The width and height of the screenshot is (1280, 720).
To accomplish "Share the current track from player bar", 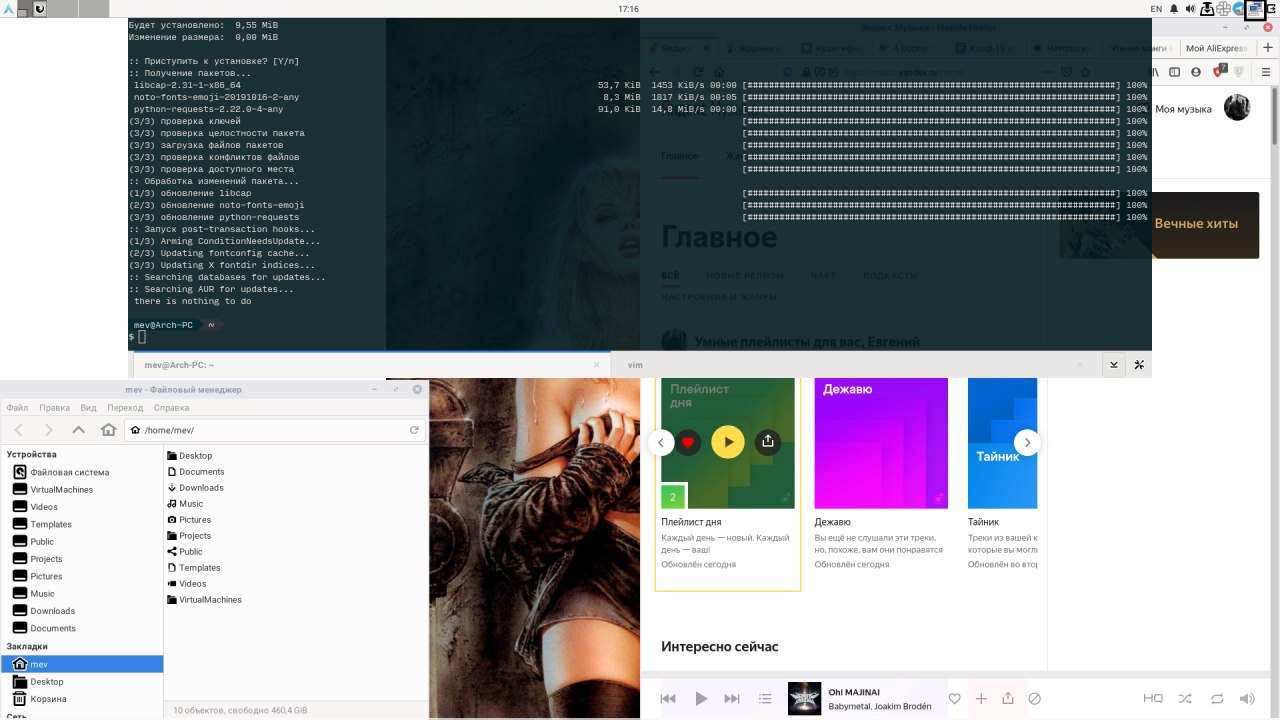I will point(1008,699).
